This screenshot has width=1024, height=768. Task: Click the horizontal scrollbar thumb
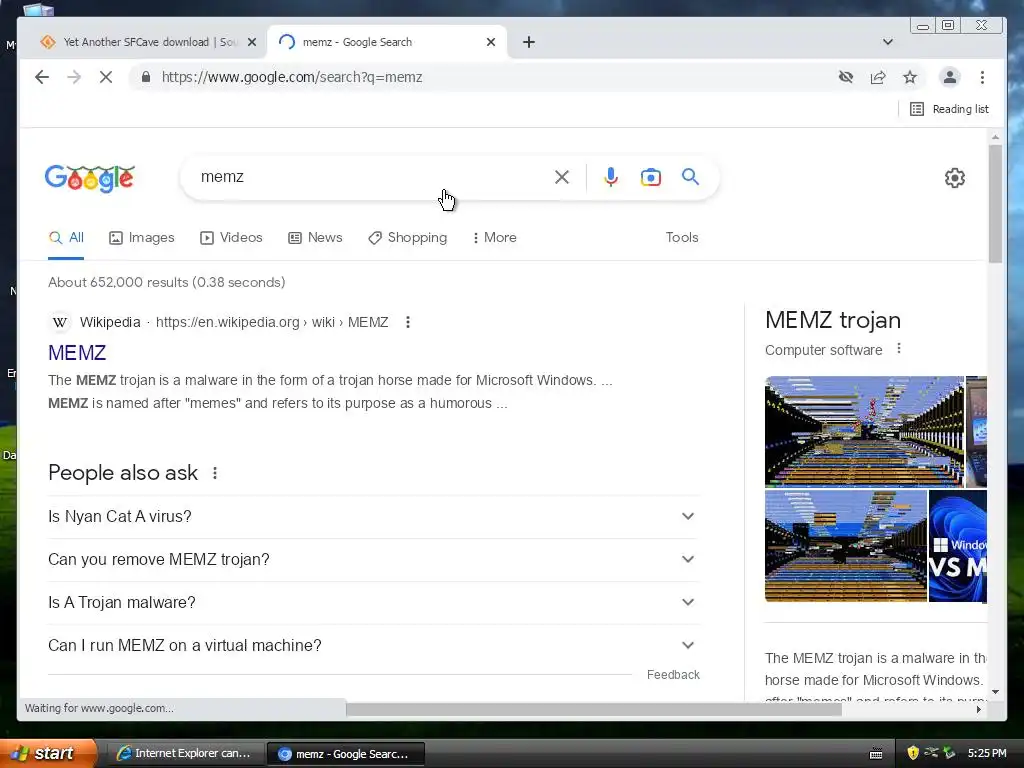coord(594,709)
